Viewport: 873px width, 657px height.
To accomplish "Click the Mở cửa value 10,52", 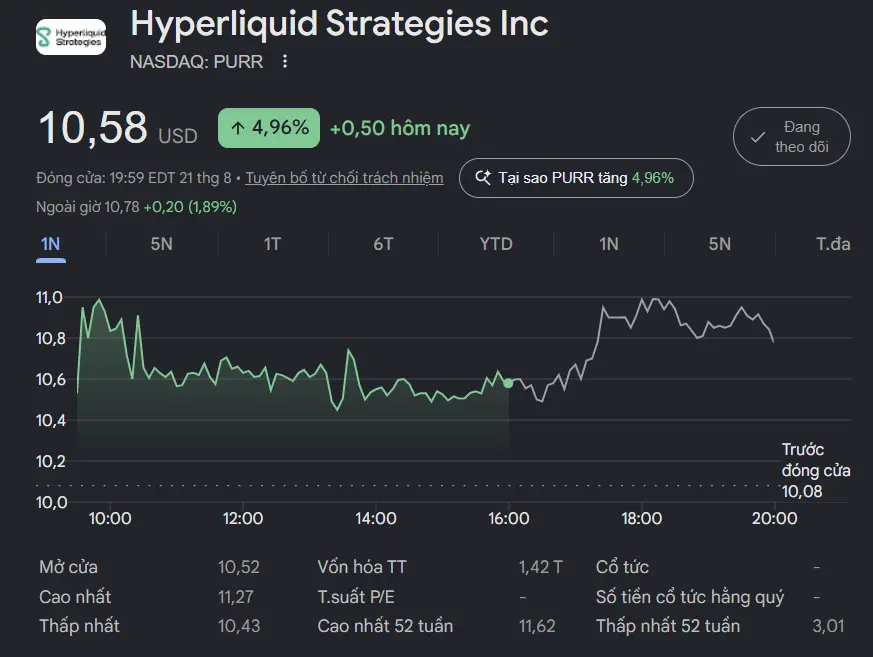I will [239, 567].
